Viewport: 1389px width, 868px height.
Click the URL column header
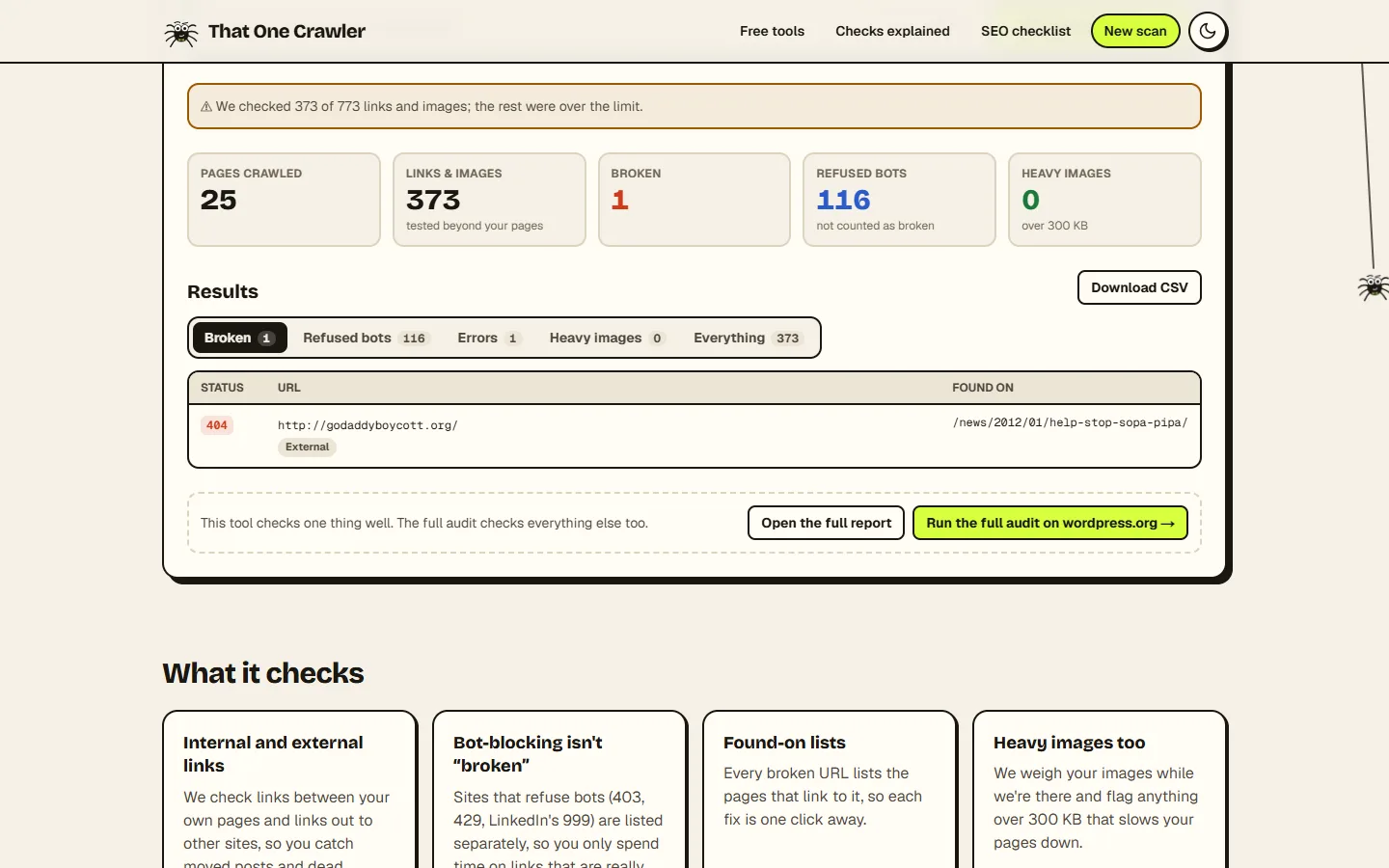[x=289, y=388]
